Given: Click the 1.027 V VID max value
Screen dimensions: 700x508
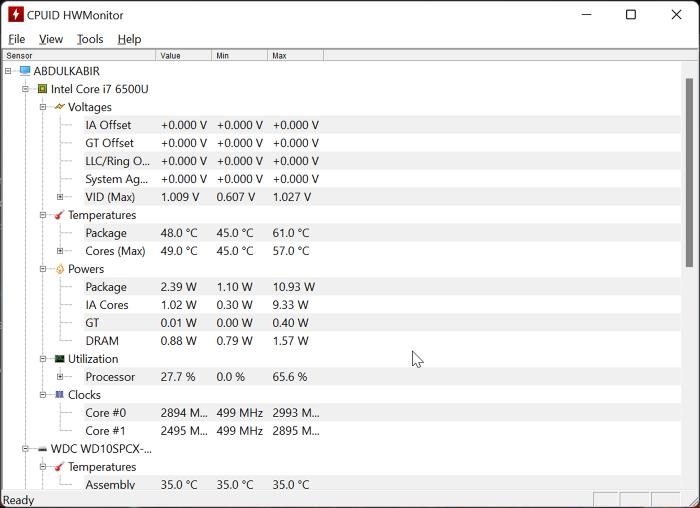Looking at the screenshot, I should [292, 197].
